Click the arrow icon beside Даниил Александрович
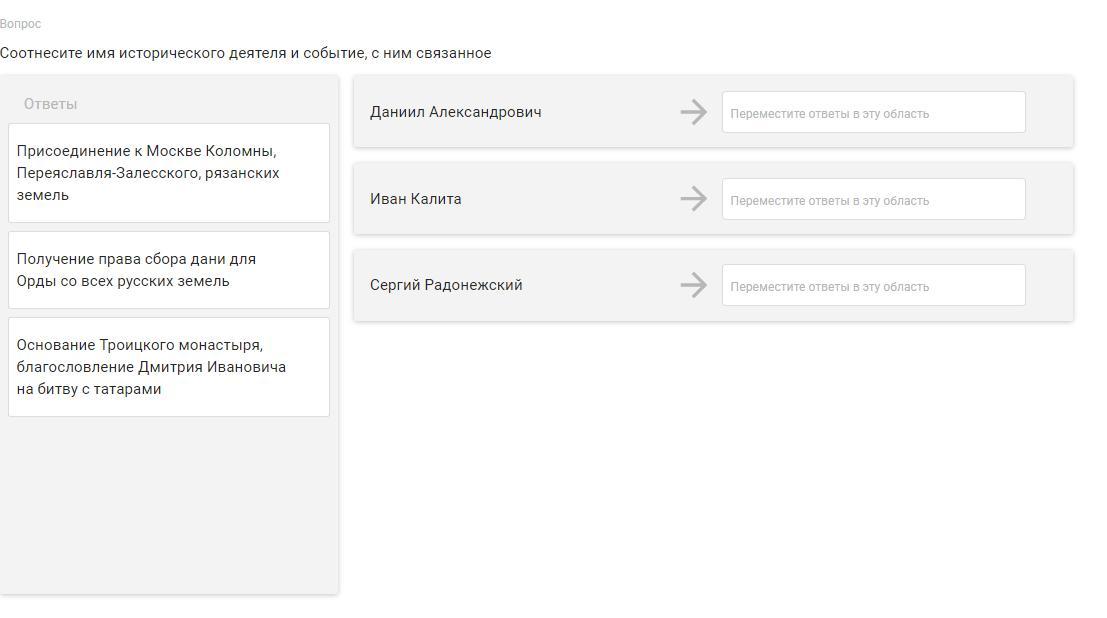Viewport: 1107px width, 618px height. pyautogui.click(x=694, y=112)
